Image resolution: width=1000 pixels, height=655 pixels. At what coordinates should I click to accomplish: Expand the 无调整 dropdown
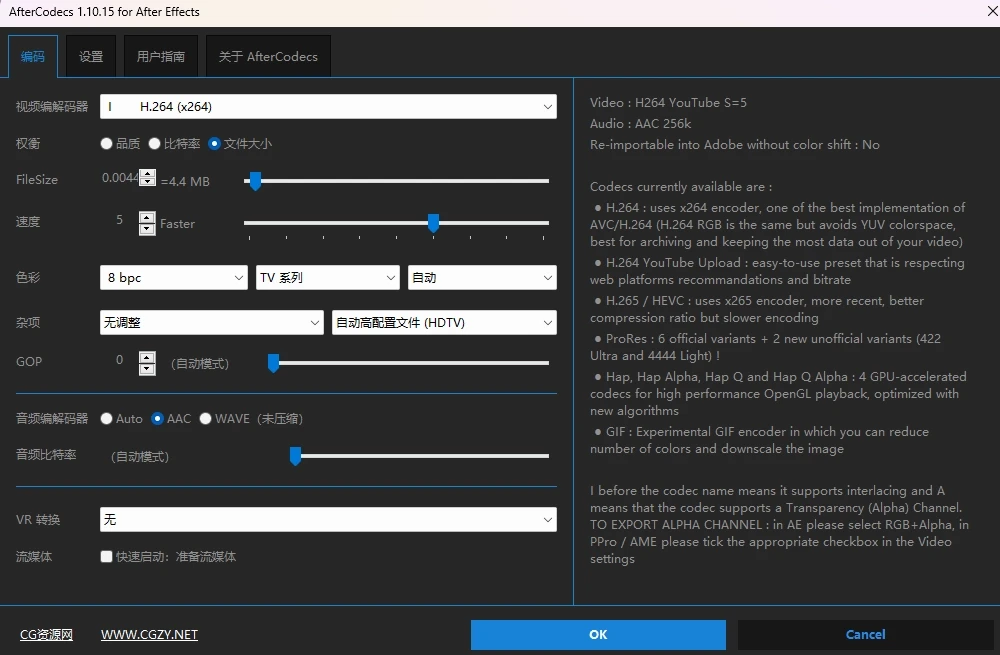click(x=212, y=322)
